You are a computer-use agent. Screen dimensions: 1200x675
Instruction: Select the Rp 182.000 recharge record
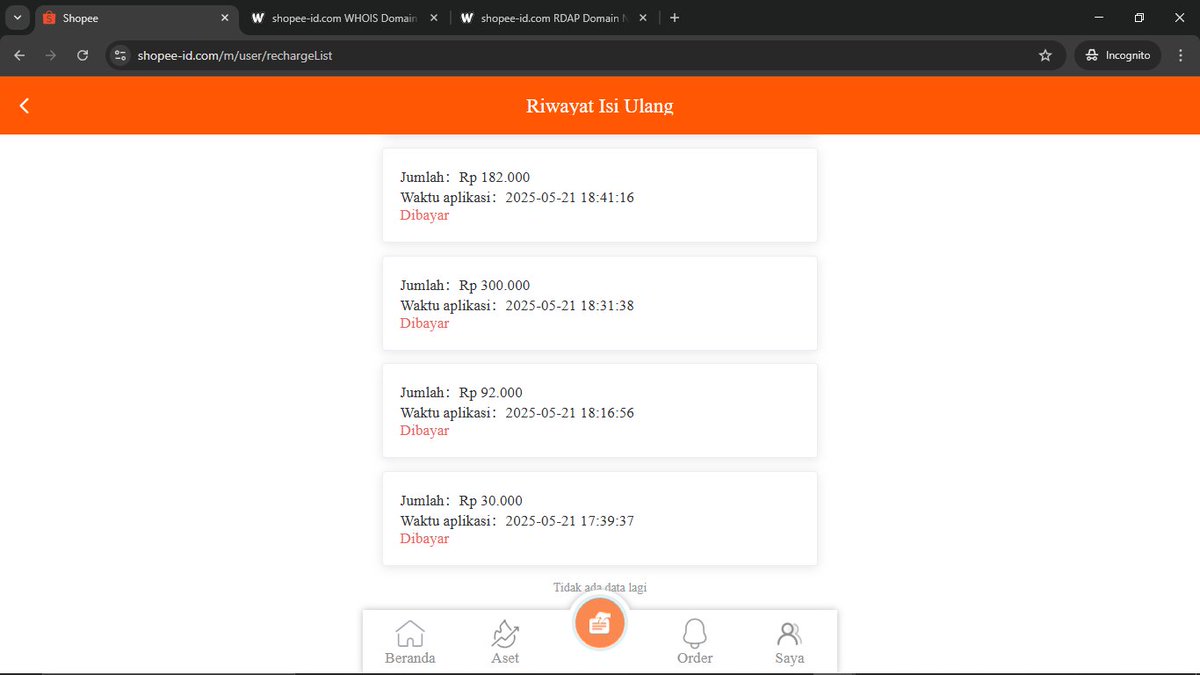click(600, 195)
